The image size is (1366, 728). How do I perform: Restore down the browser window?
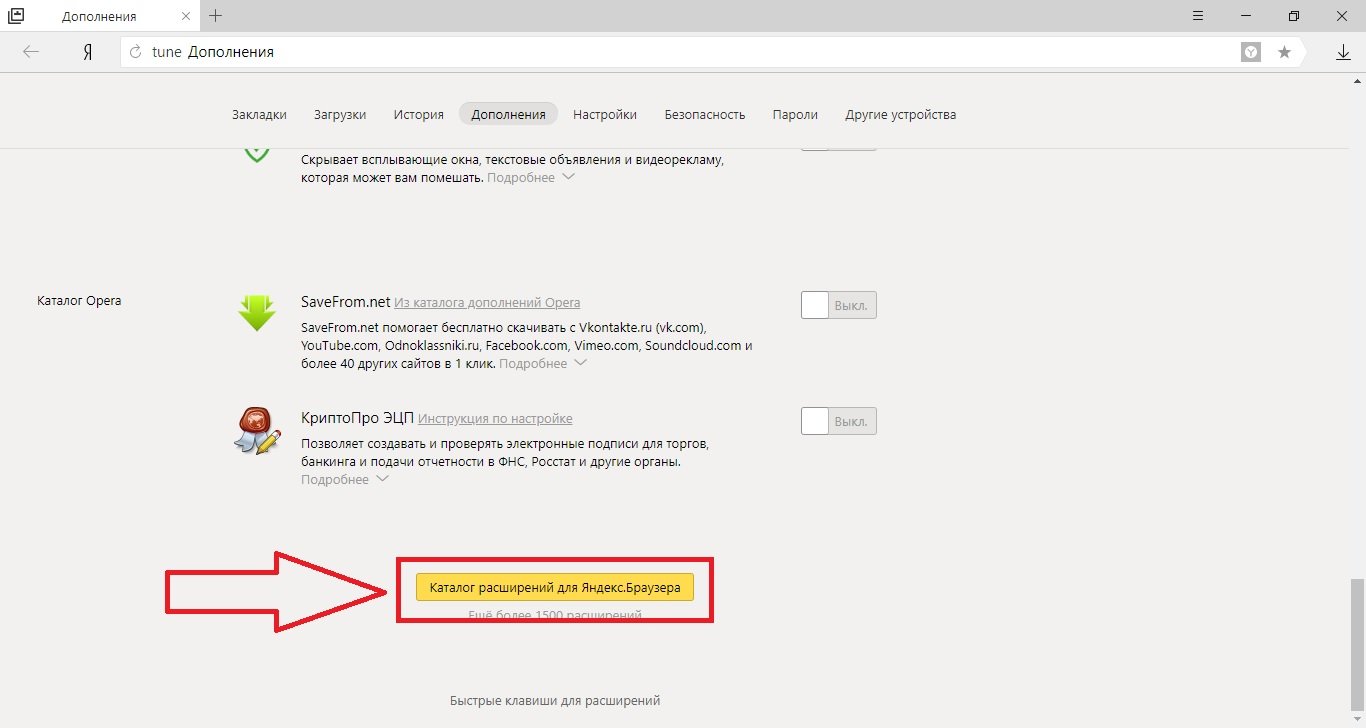1294,16
